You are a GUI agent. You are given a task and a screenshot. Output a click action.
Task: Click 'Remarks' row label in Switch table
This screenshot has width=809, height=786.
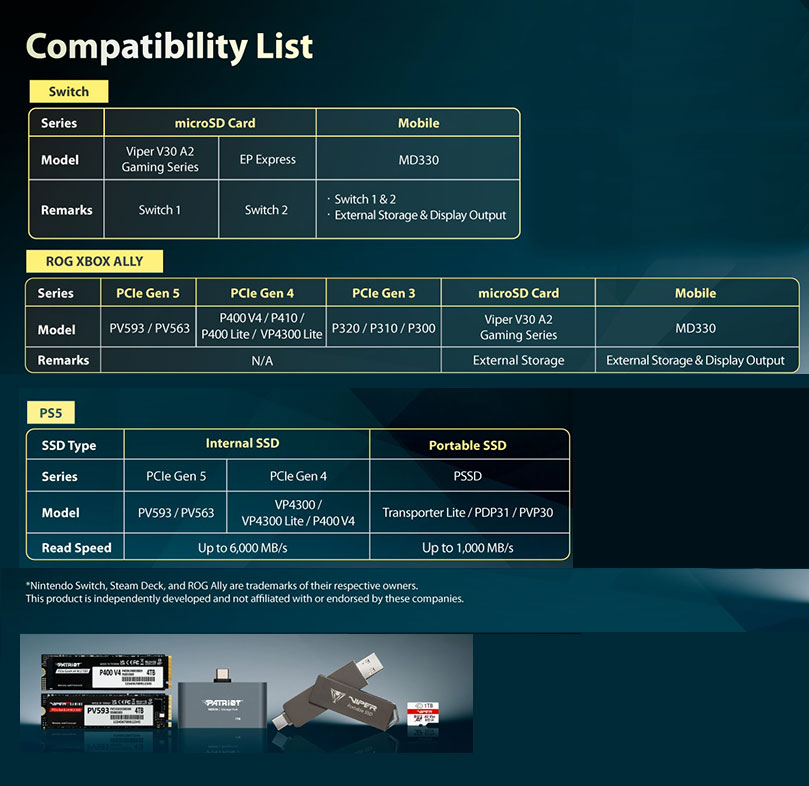coord(67,210)
